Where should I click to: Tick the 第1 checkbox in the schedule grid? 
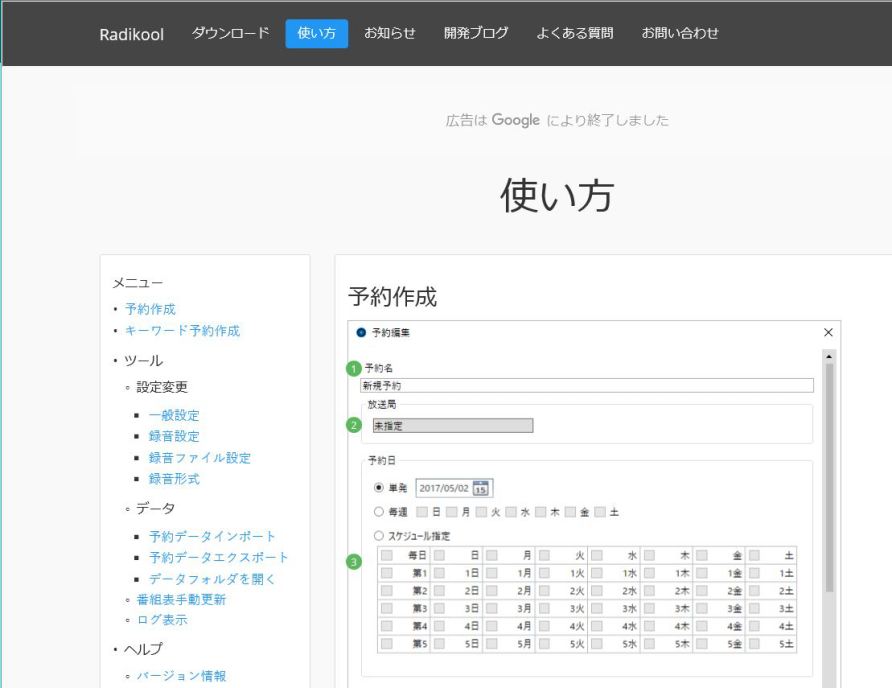click(387, 573)
